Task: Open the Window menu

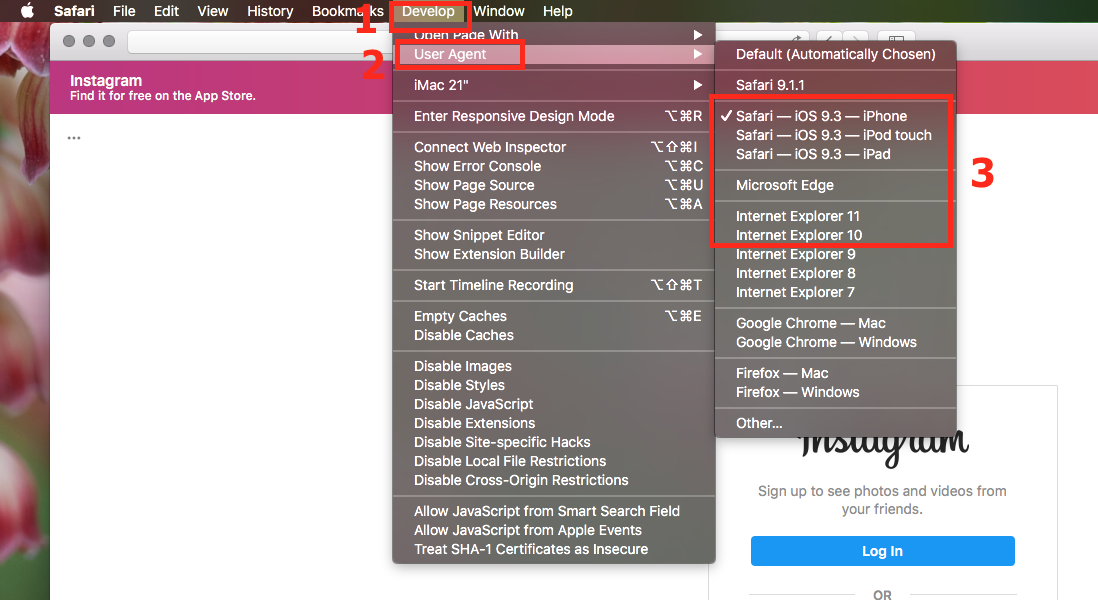Action: point(499,11)
